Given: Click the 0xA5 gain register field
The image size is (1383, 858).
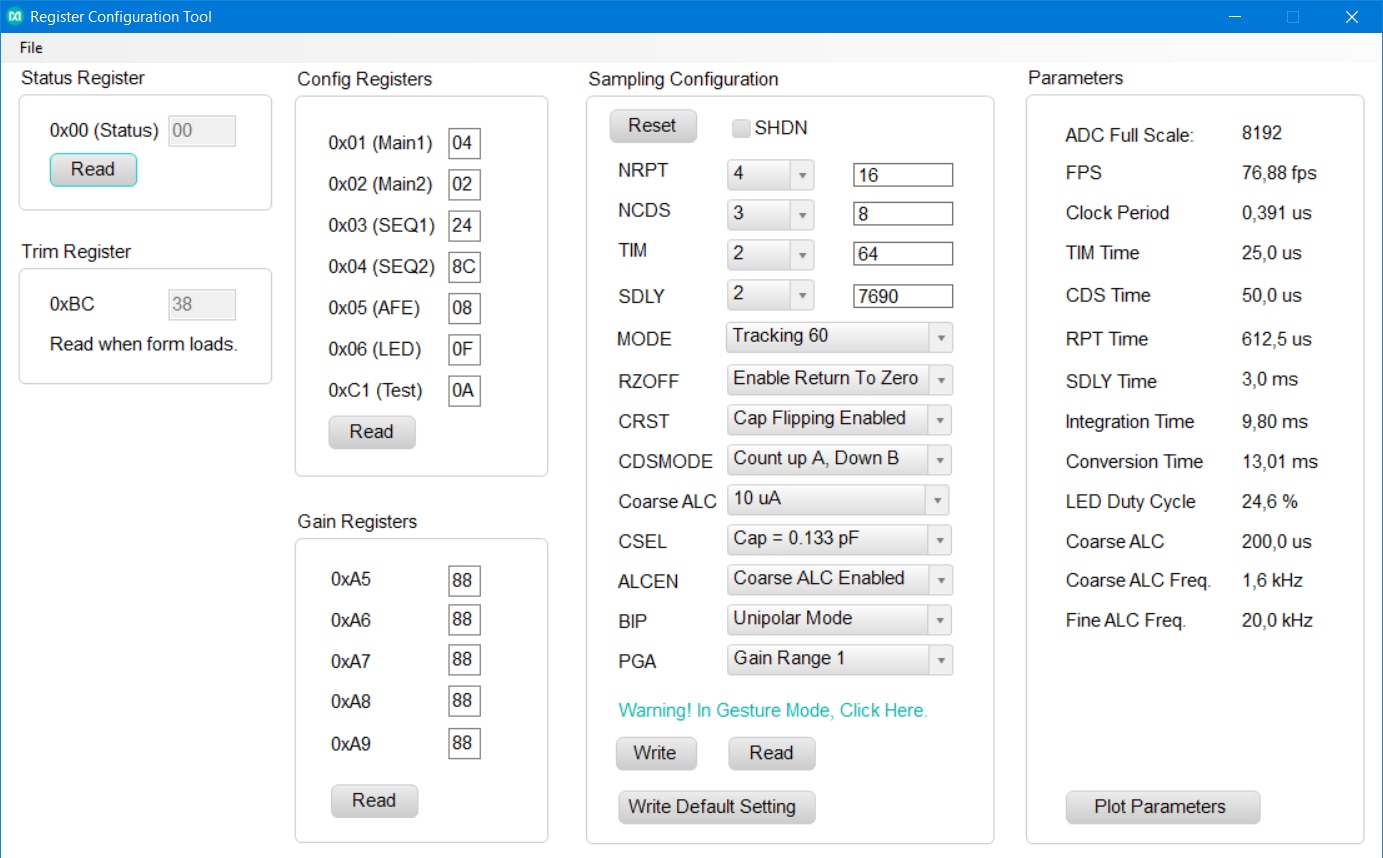Looking at the screenshot, I should click(x=464, y=580).
